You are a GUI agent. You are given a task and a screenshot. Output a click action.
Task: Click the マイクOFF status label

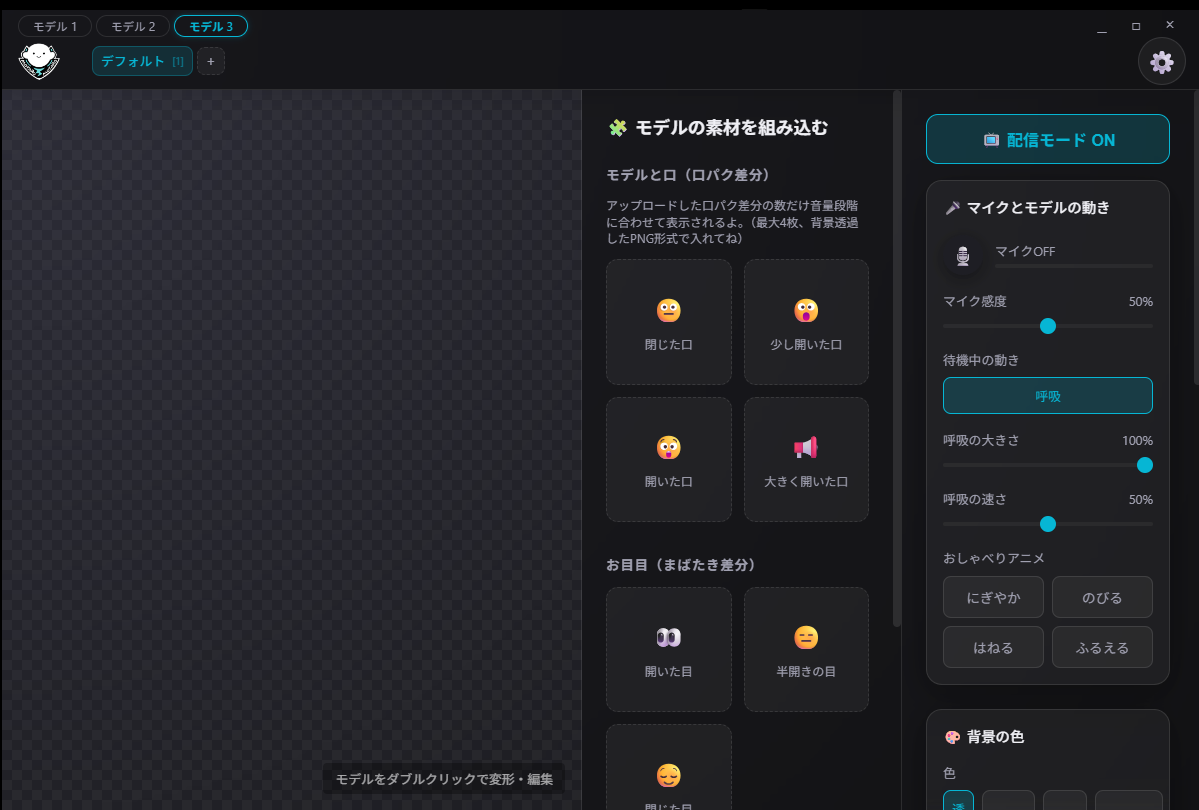[x=1025, y=252]
